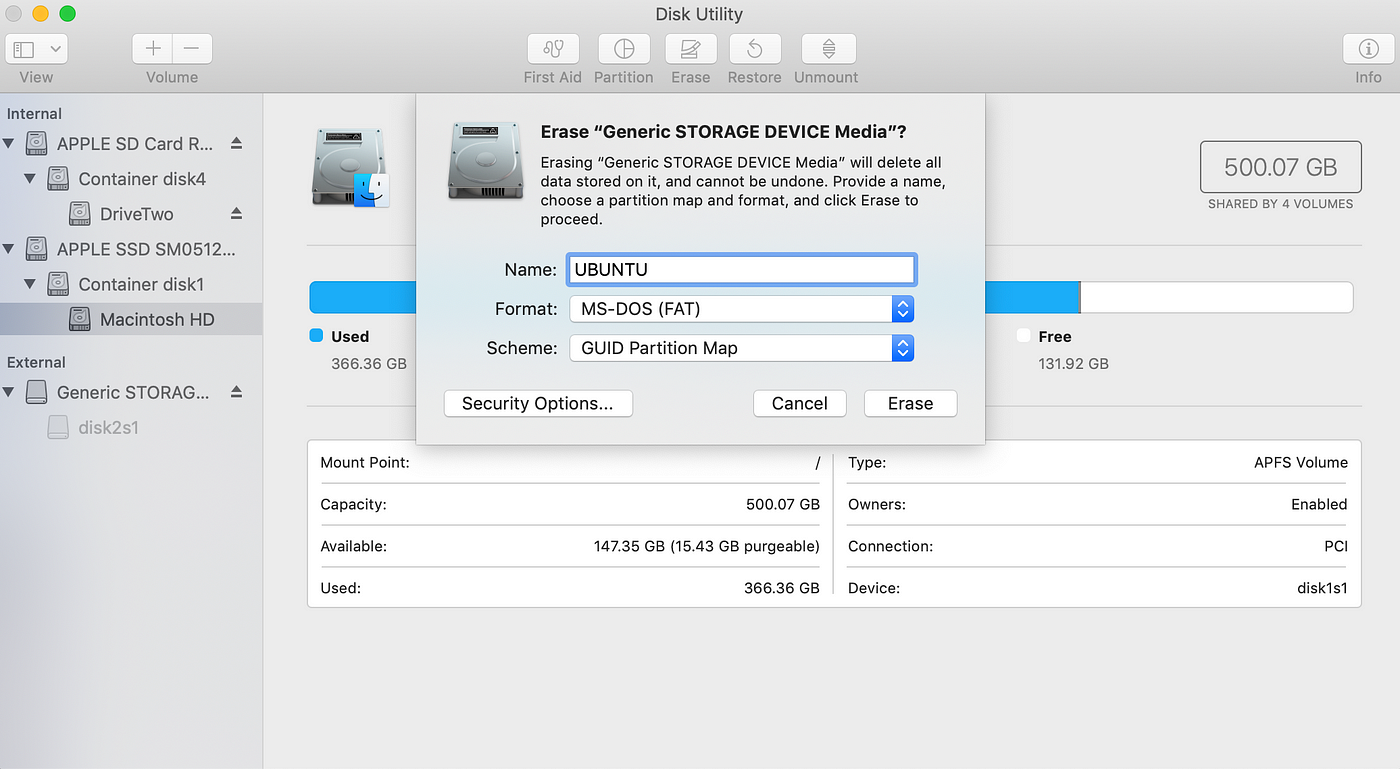Open the Partition tool
This screenshot has height=769, width=1400.
[x=624, y=48]
